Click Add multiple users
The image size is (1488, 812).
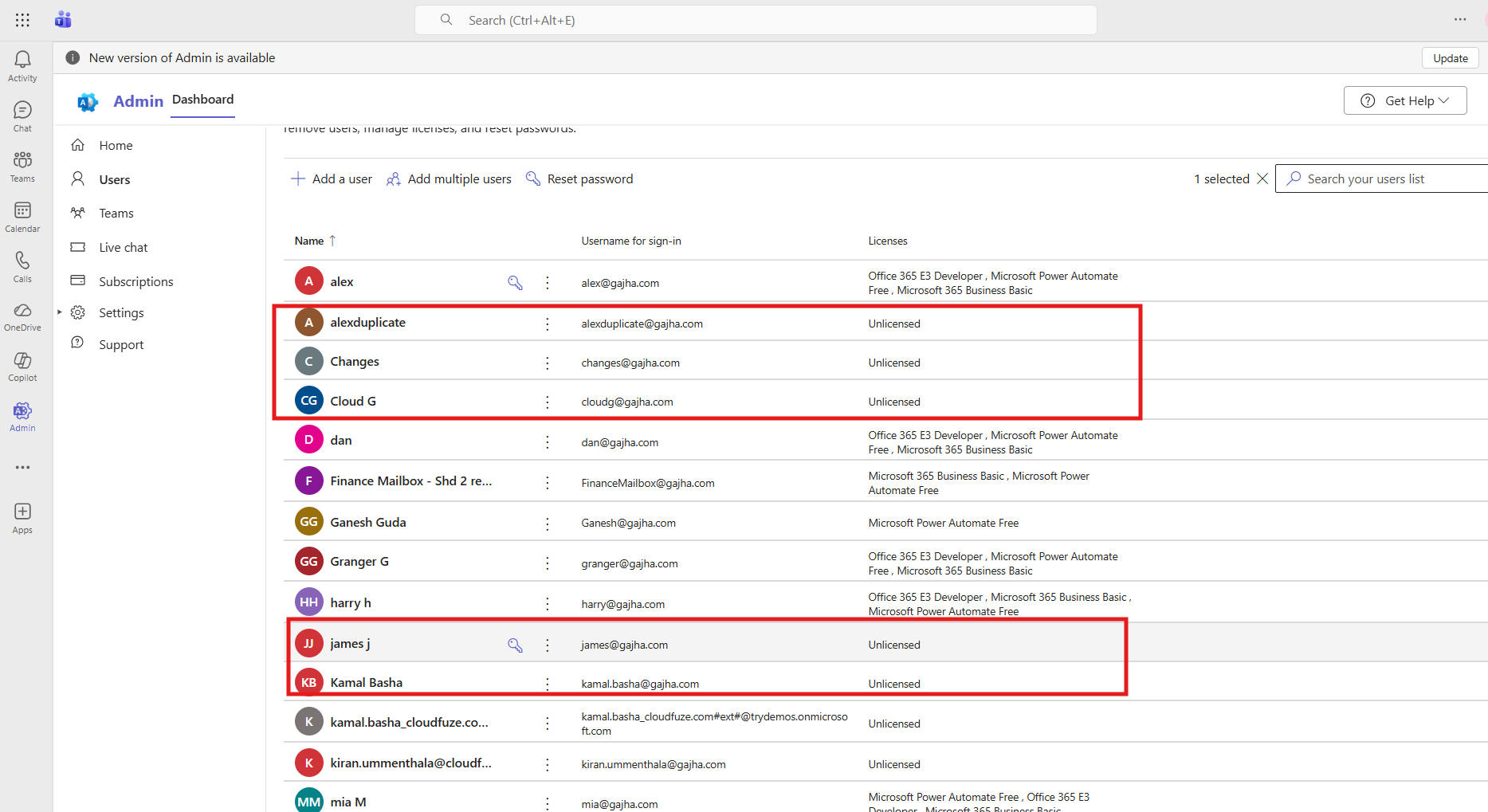(449, 178)
